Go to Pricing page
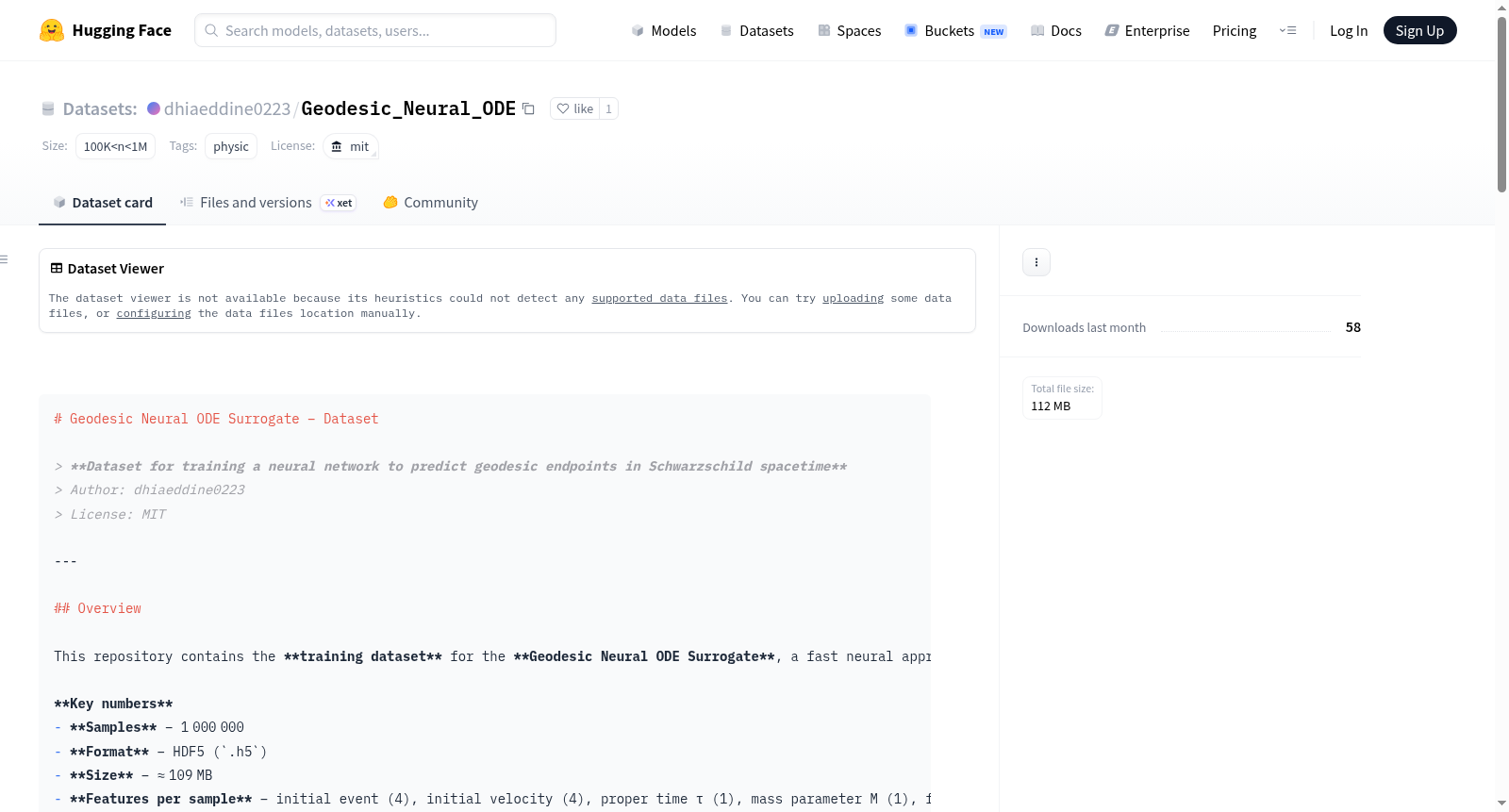The image size is (1509, 812). click(x=1235, y=30)
